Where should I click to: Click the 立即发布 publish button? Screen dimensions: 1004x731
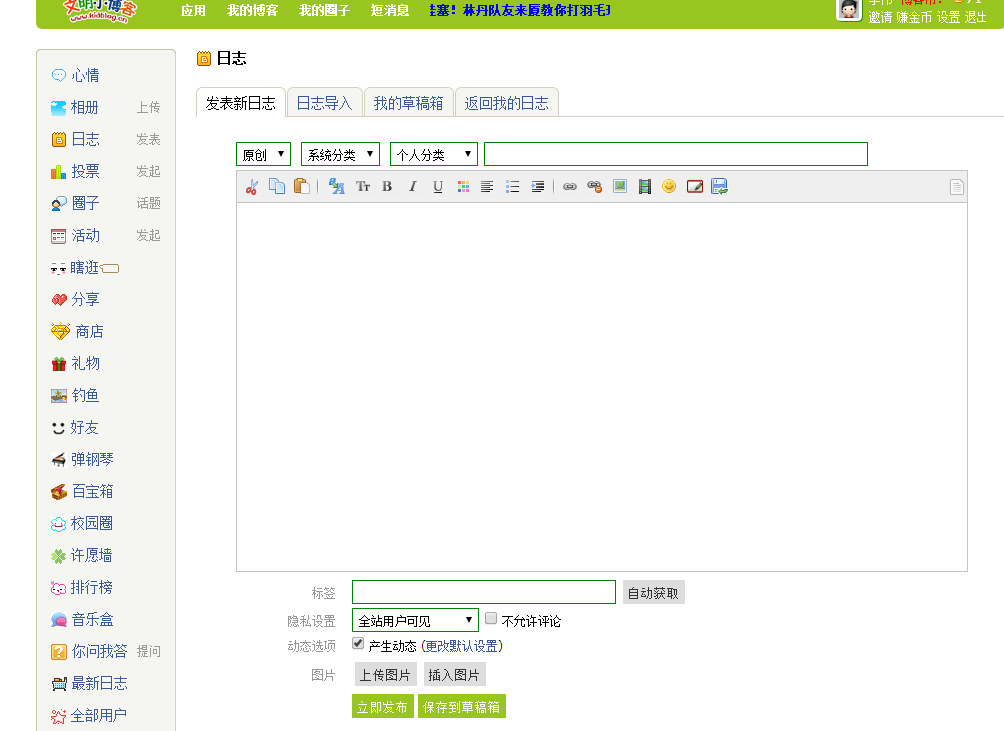tap(382, 705)
